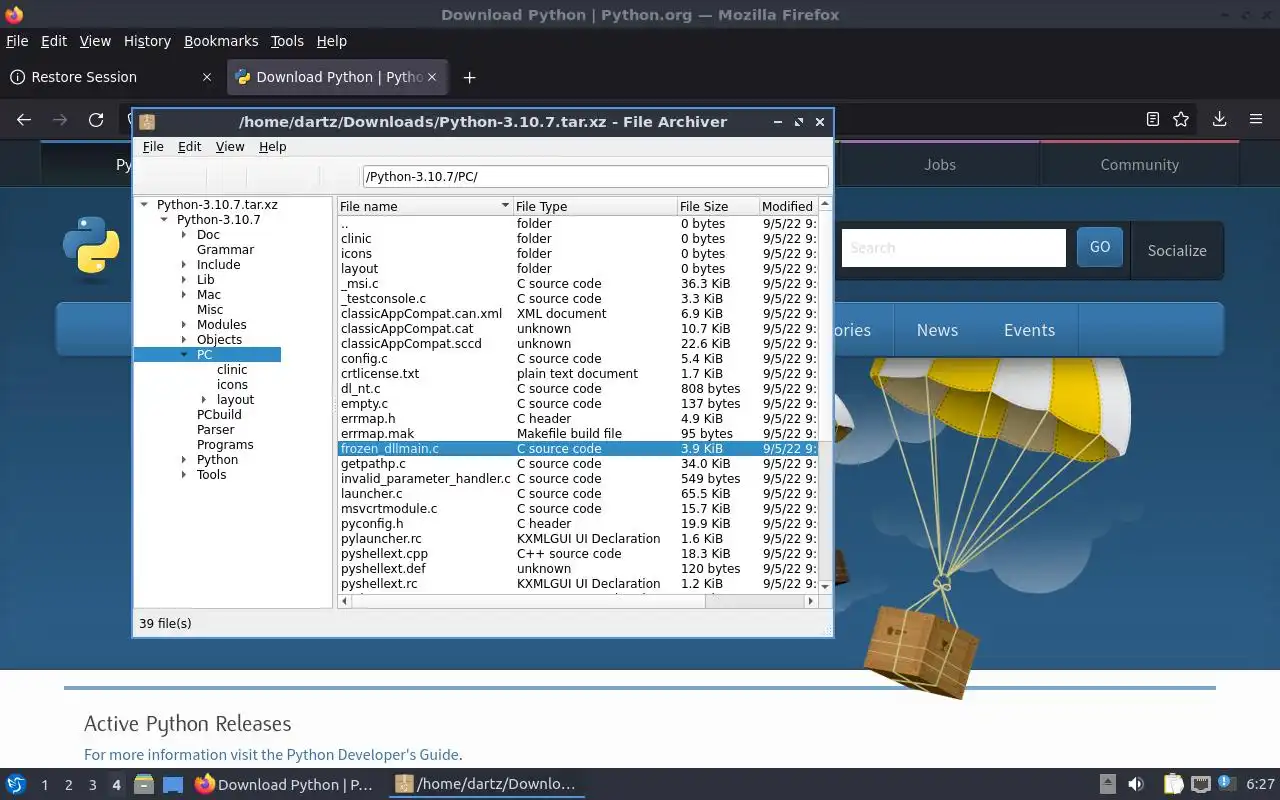Viewport: 1280px width, 800px height.
Task: Expand the Tools folder node
Action: (184, 475)
